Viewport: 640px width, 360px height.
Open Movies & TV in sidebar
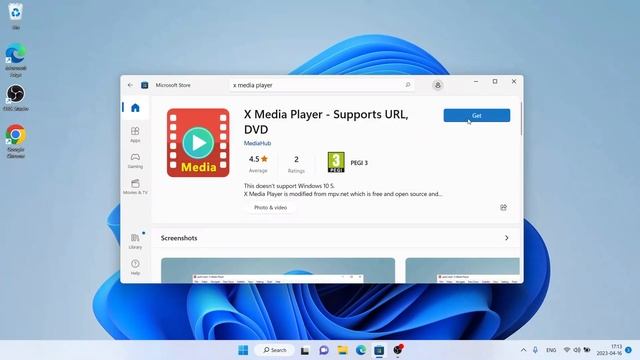pyautogui.click(x=135, y=187)
